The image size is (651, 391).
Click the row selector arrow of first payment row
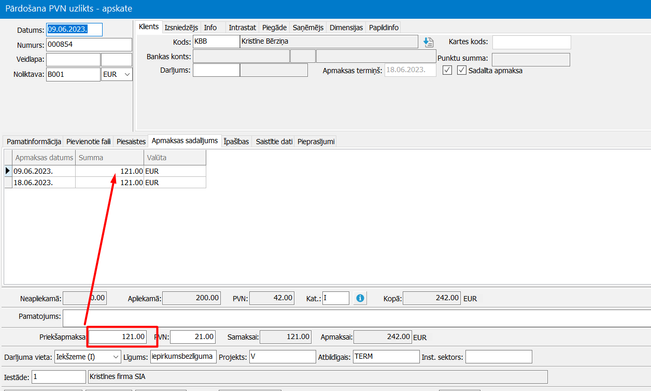(8, 171)
